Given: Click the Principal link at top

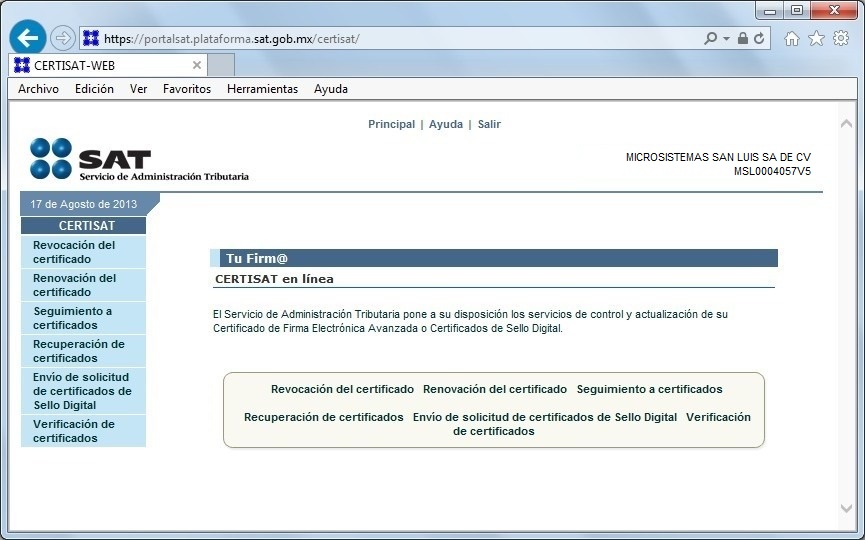Looking at the screenshot, I should click(x=391, y=124).
